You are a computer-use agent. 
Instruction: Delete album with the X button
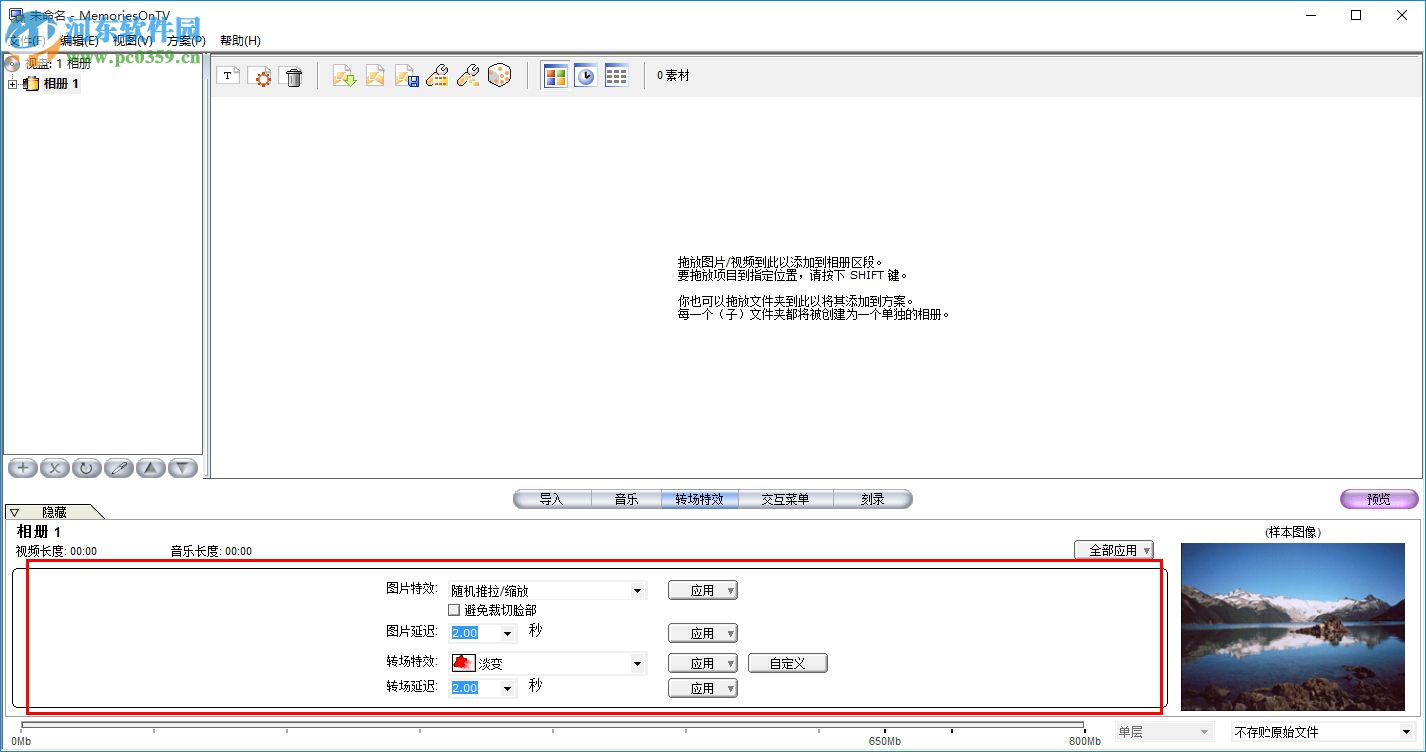coord(55,468)
